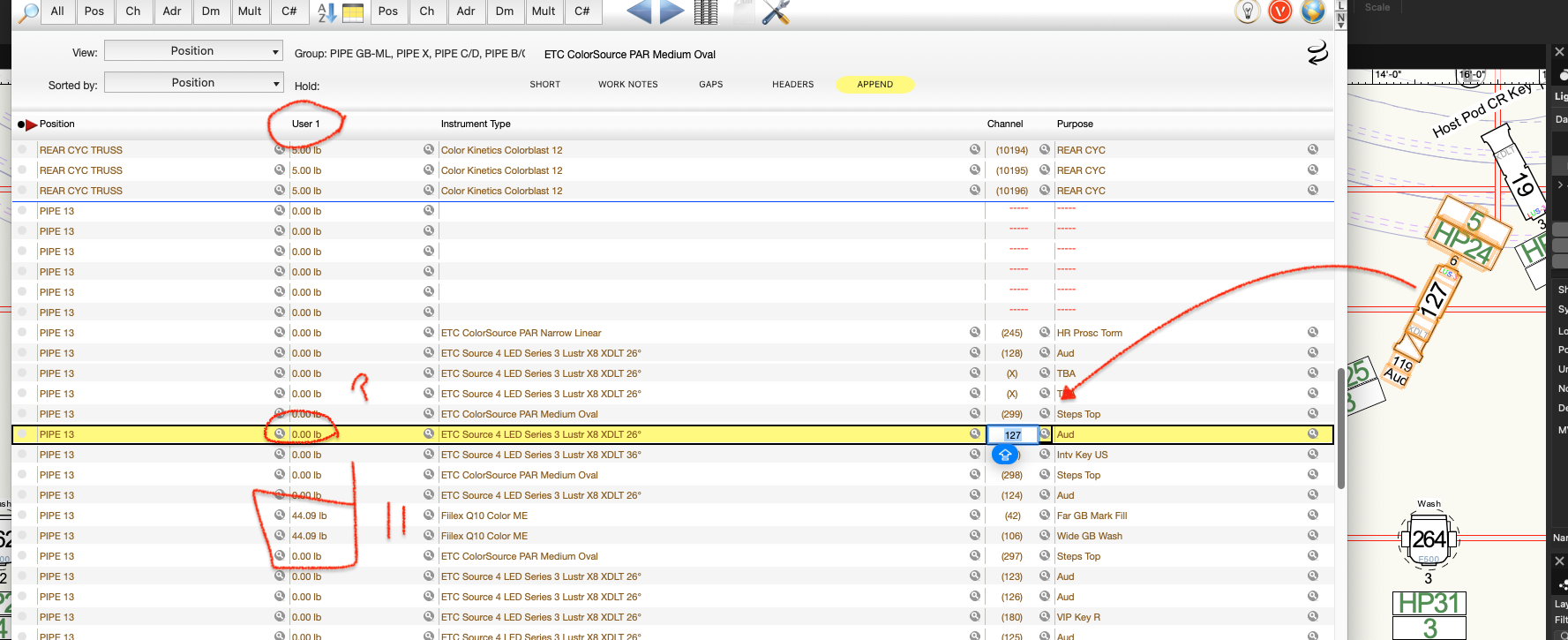Click the blue left arrow icon
The image size is (1568, 640).
(x=639, y=11)
